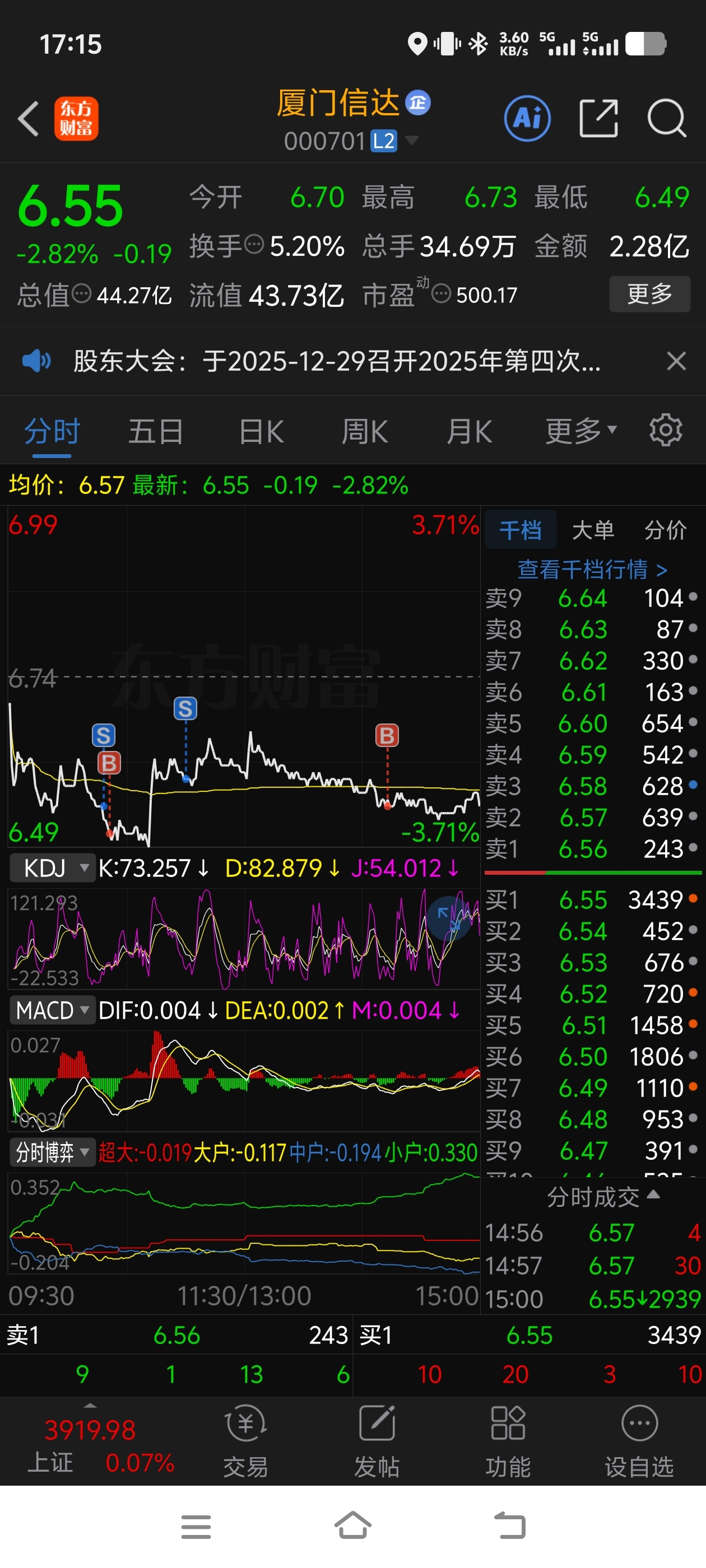
Task: Open the MACD indicator dropdown
Action: pyautogui.click(x=52, y=1010)
